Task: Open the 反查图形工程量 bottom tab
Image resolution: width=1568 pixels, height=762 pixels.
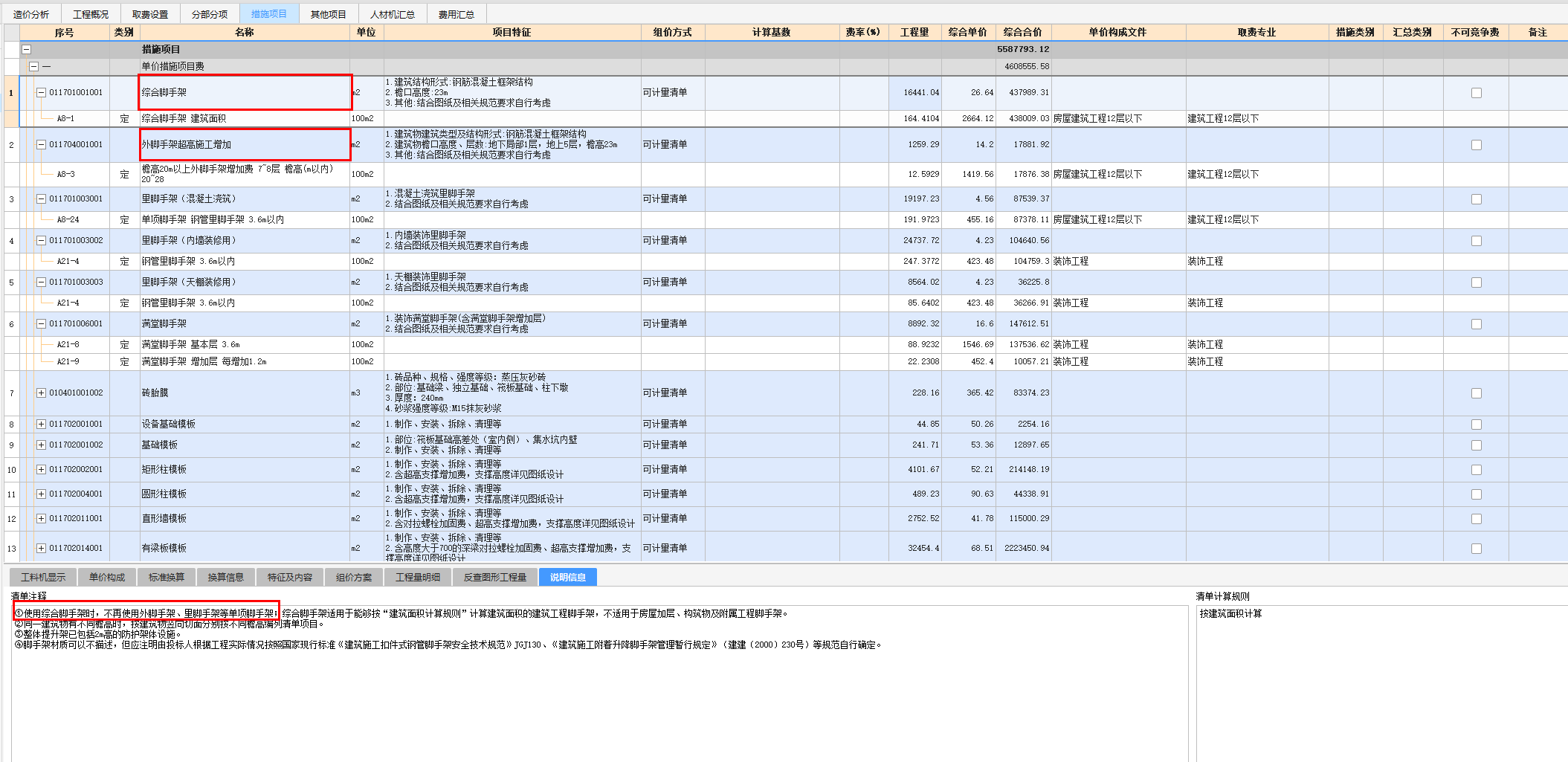Action: click(x=495, y=577)
